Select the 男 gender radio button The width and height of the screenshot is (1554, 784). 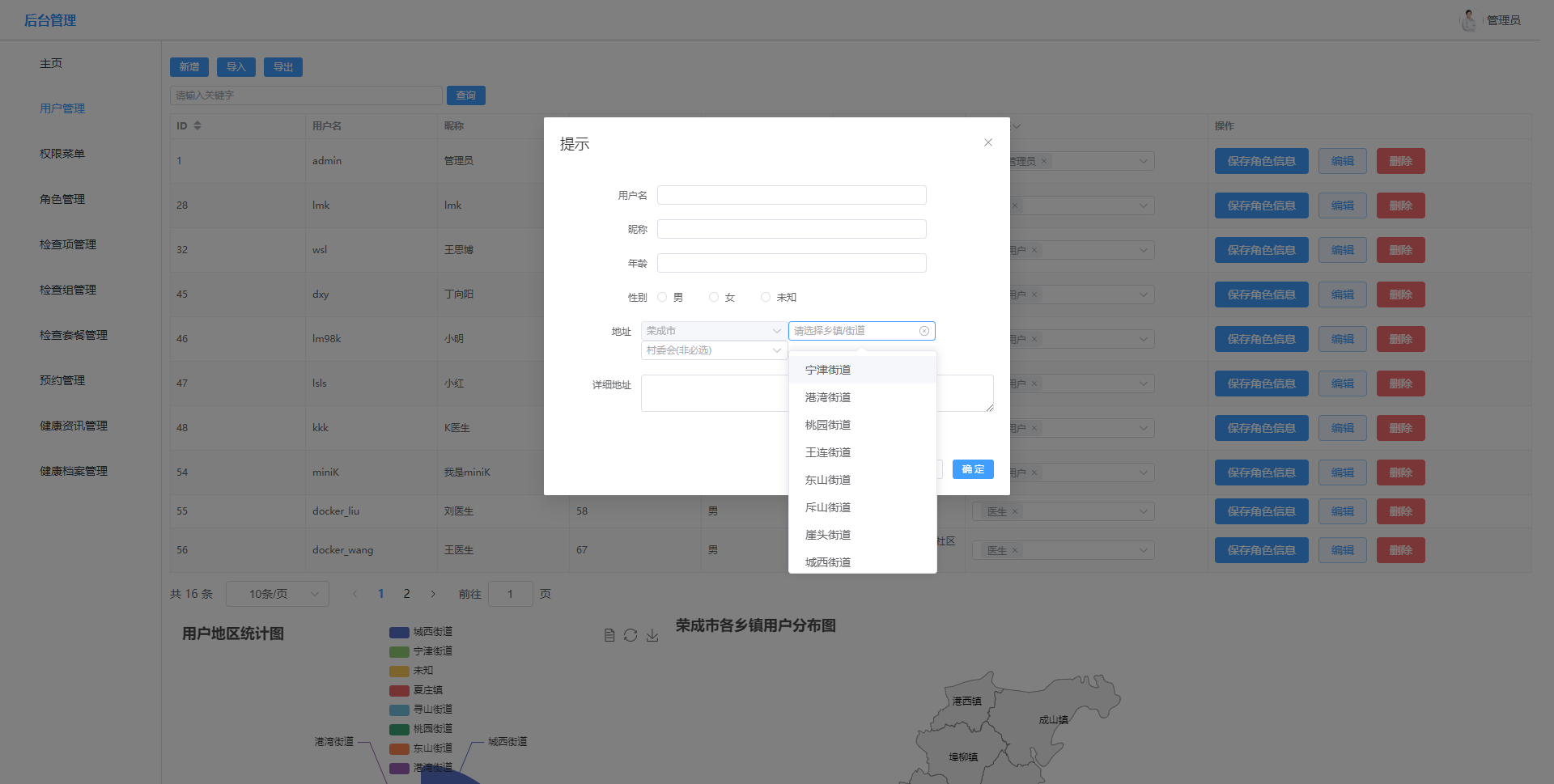tap(662, 297)
